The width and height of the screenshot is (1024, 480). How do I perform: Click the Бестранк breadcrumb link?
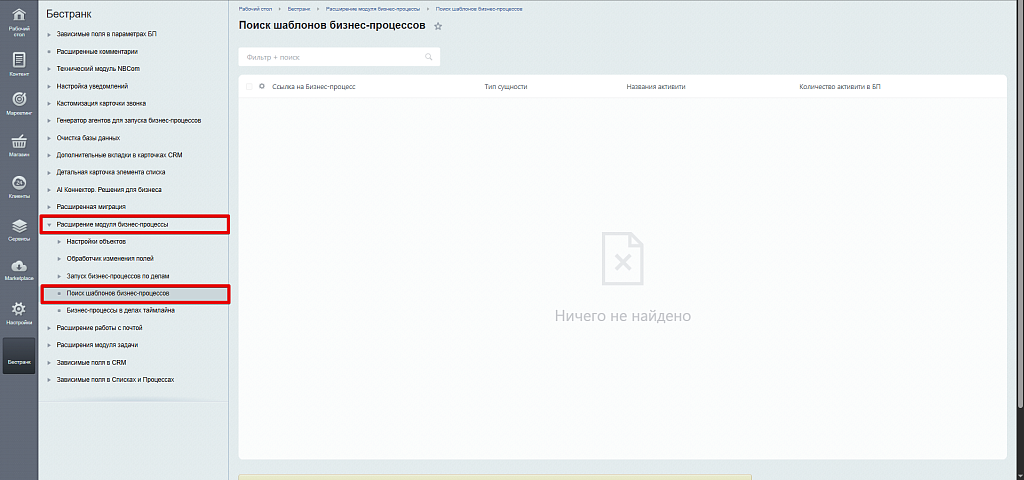pos(299,8)
